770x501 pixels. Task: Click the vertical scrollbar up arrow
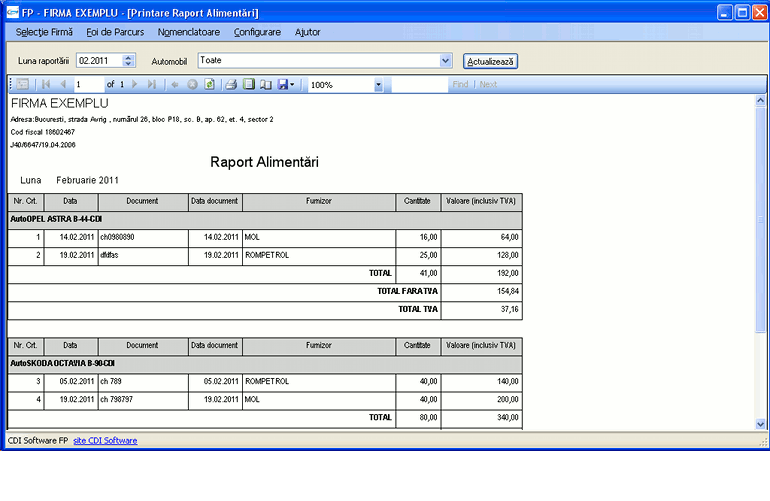(760, 100)
